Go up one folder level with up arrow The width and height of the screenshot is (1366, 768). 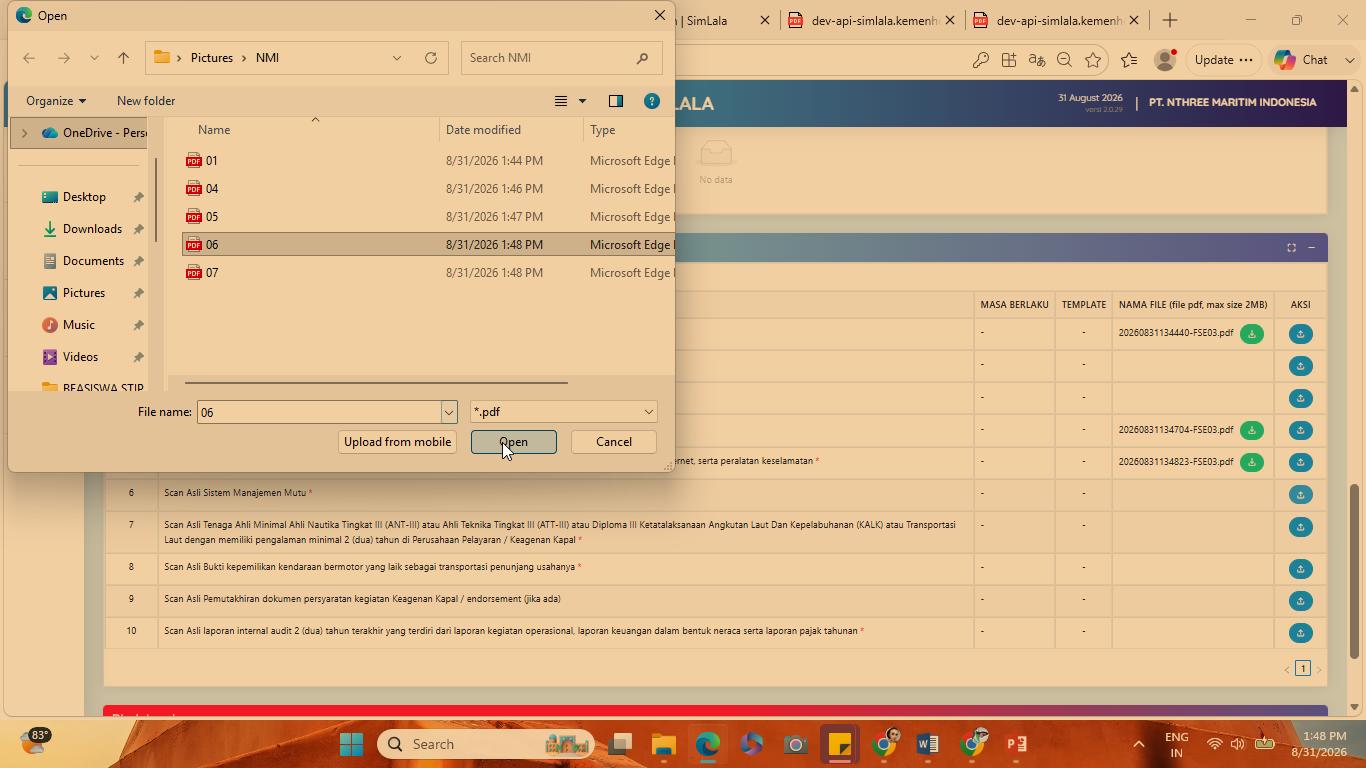pos(124,58)
